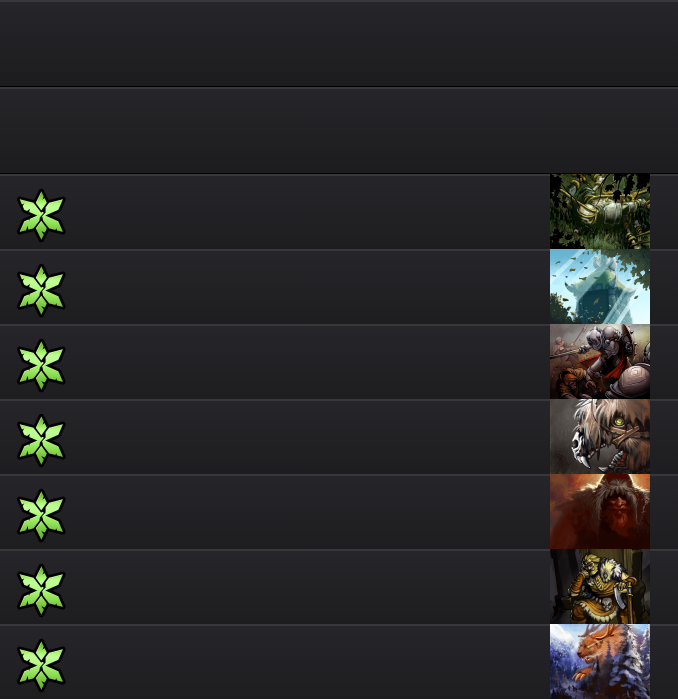678x699 pixels.
Task: Select the empty middle area of the red giant row
Action: (x=308, y=511)
